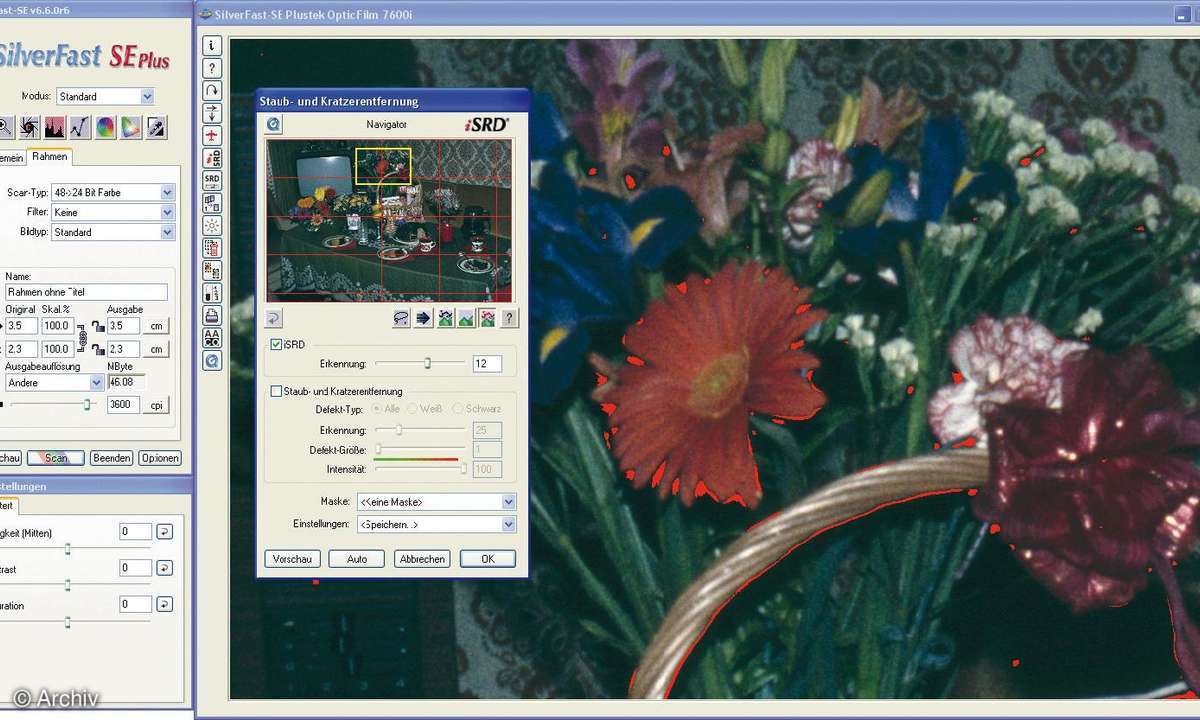Reset the Mitten brightness value
Screen dimensions: 1200x720
(x=165, y=532)
